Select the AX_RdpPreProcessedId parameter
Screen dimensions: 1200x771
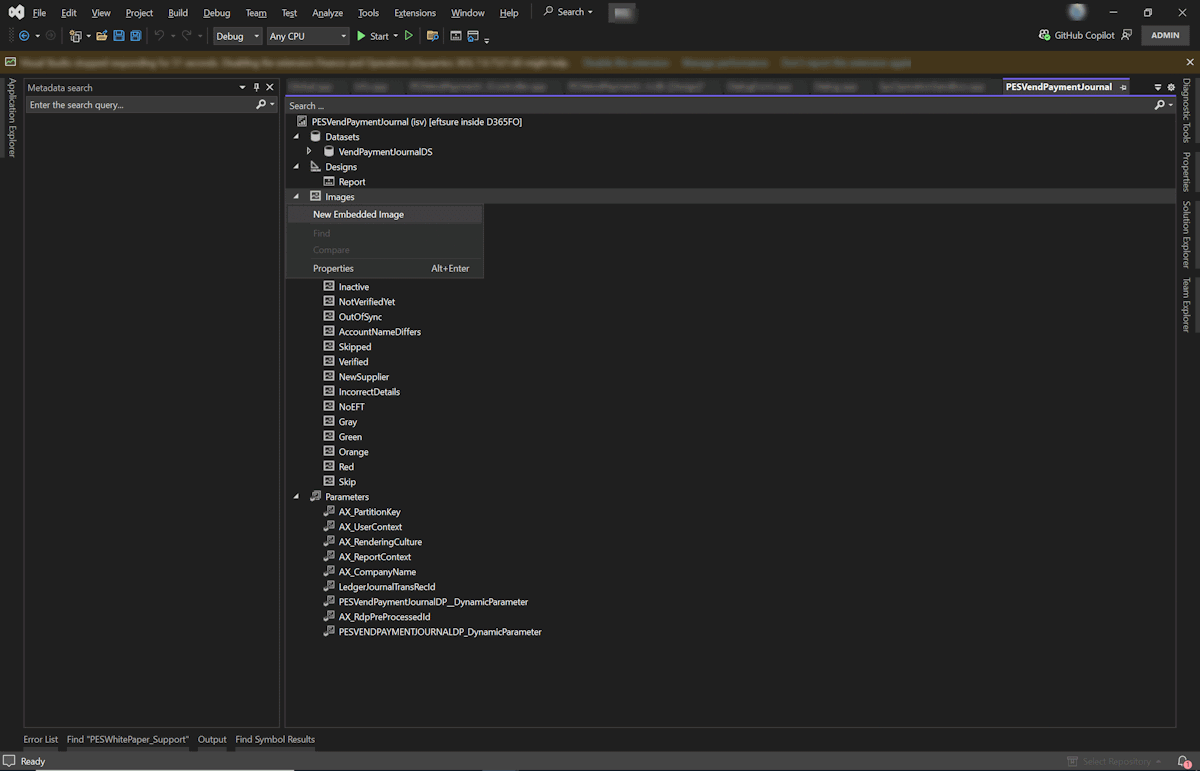tap(384, 617)
